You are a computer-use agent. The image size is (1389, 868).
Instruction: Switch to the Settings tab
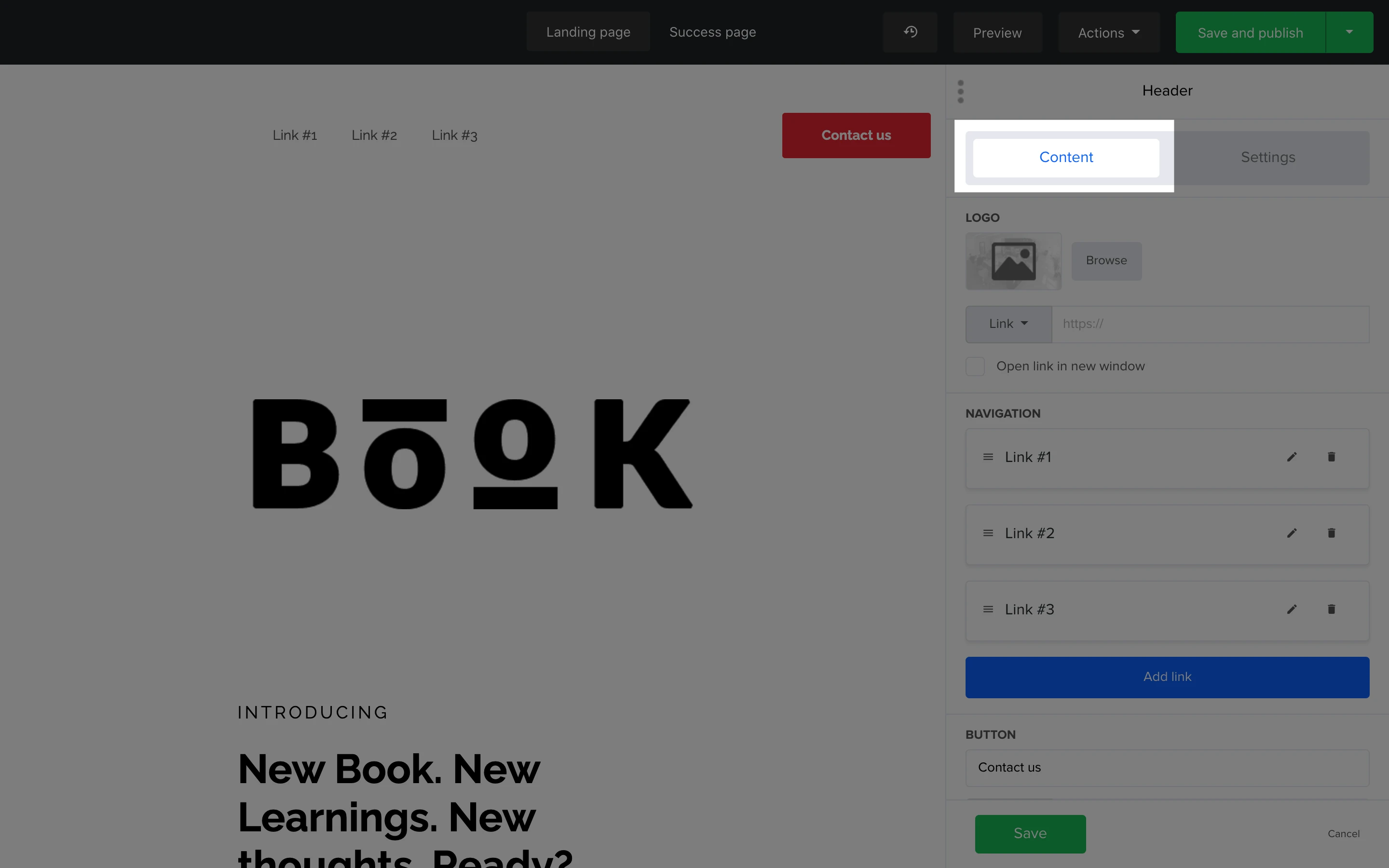pos(1267,157)
